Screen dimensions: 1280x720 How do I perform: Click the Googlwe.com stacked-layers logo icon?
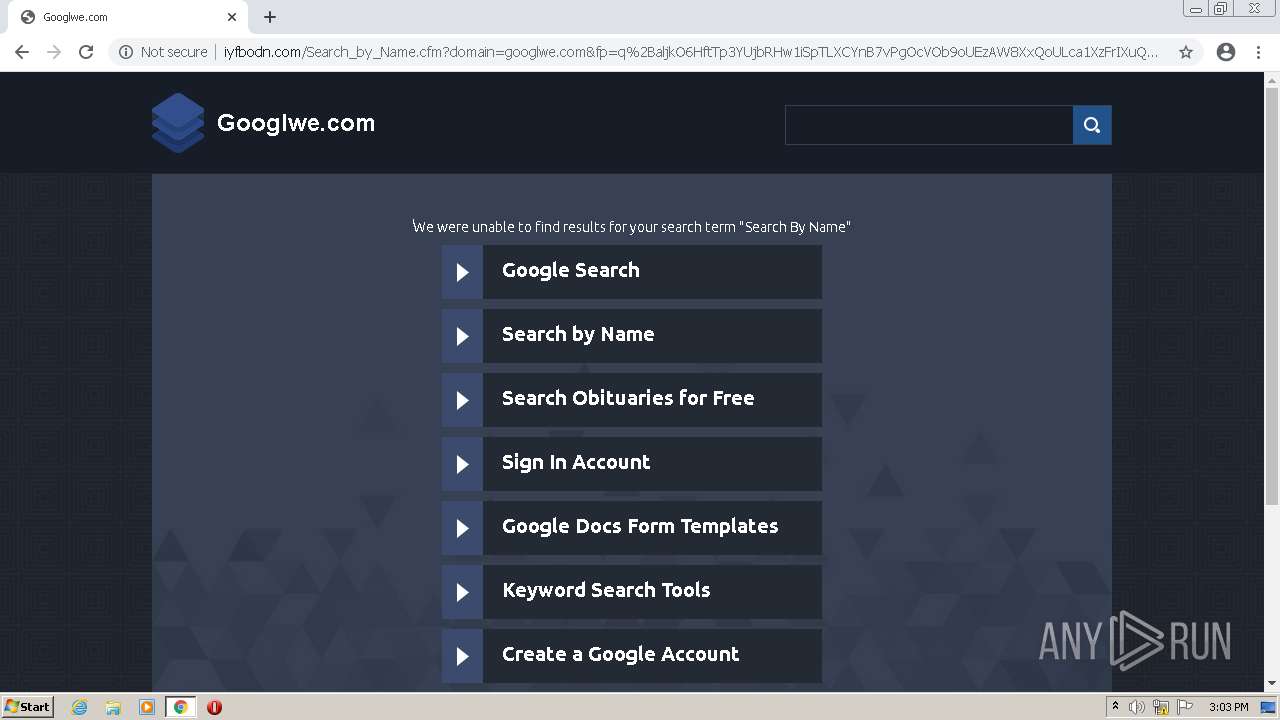point(178,123)
